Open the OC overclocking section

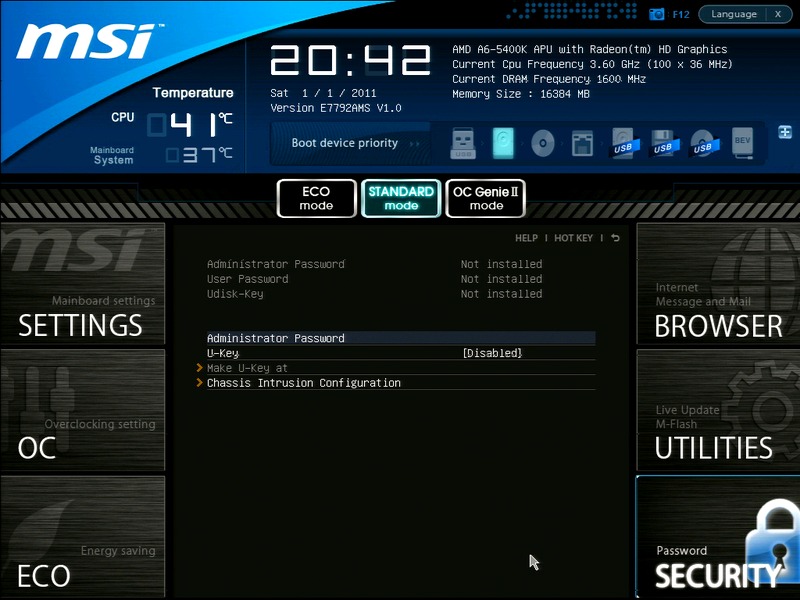(x=82, y=409)
